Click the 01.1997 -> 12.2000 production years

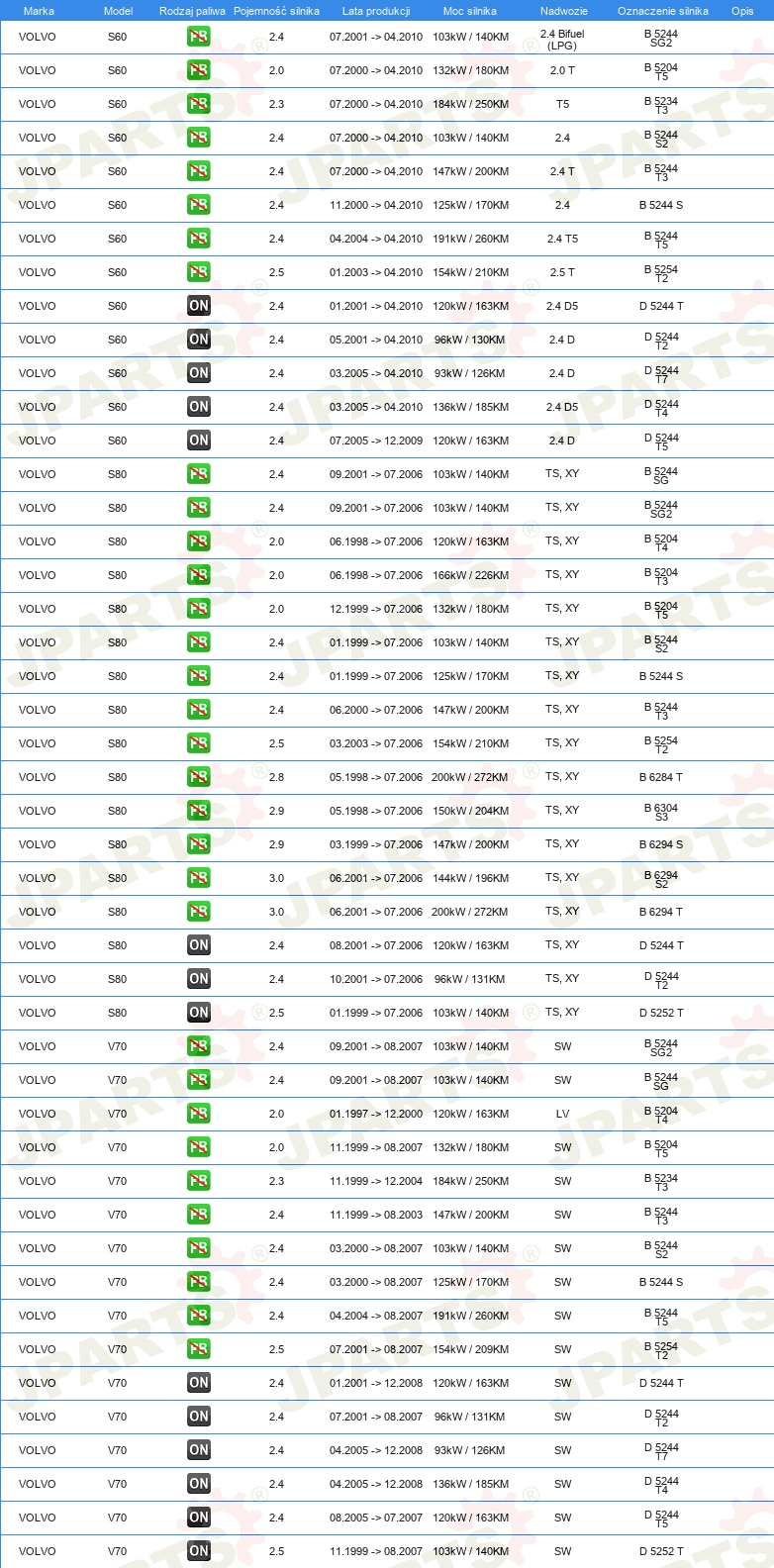pos(376,1114)
